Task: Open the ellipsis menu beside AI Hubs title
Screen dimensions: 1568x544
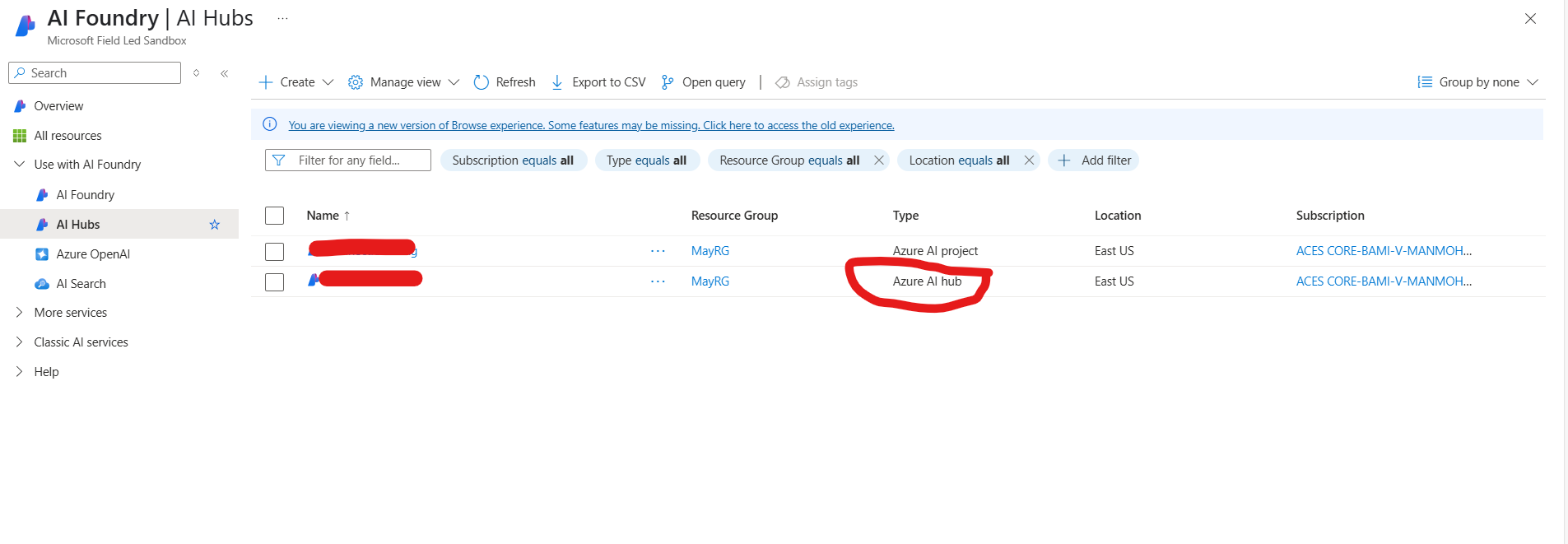Action: [282, 18]
